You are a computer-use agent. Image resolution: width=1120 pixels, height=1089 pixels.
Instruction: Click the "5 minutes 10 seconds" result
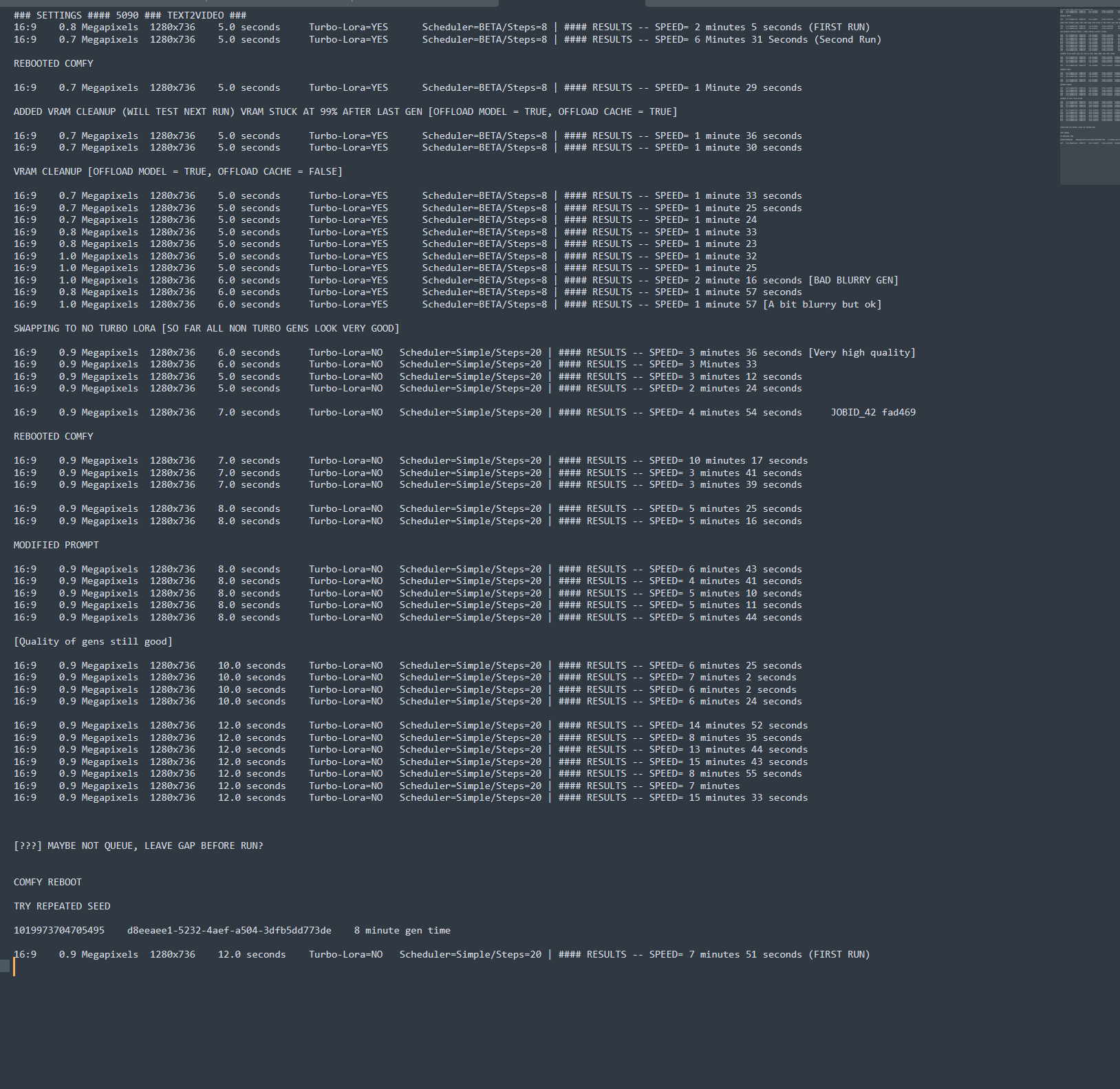745,594
